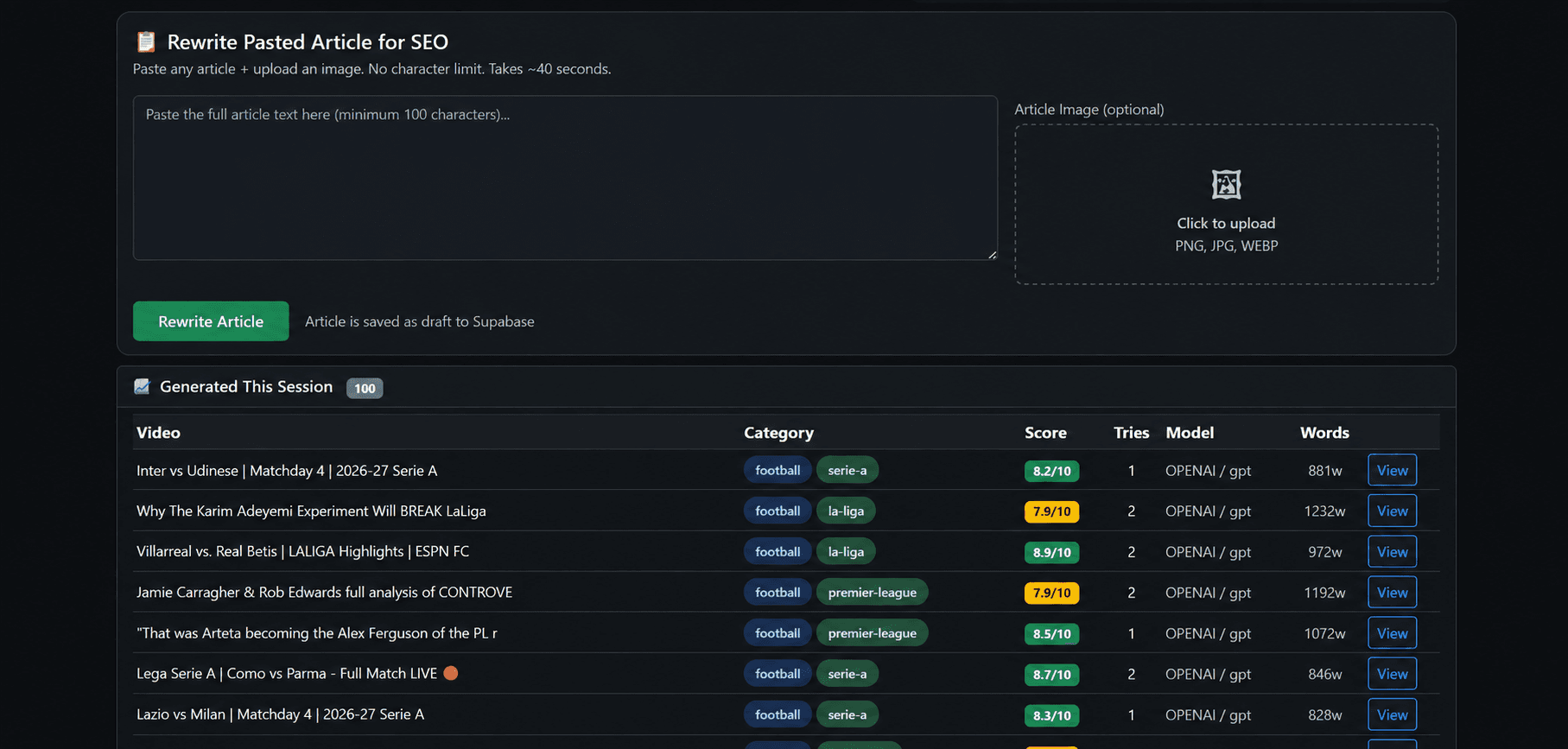Click the 846w word count
Screen dimensions: 1568x749
click(1324, 675)
